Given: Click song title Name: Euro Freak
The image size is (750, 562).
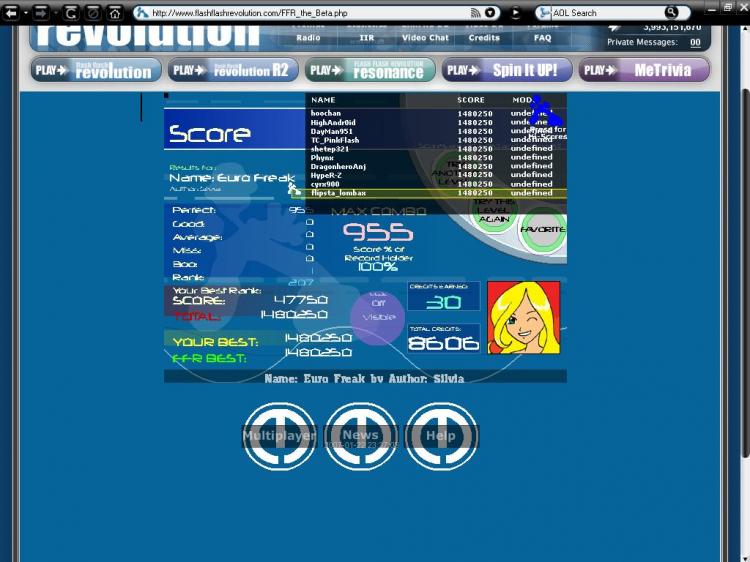Looking at the screenshot, I should click(232, 178).
